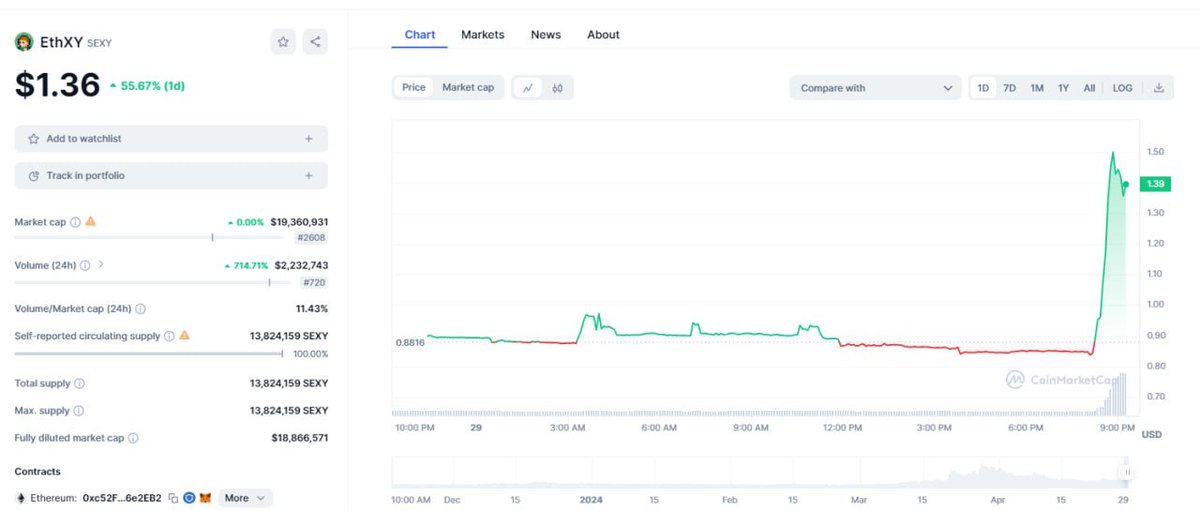Open Max. supply info icon
This screenshot has width=1200, height=511.
(79, 411)
